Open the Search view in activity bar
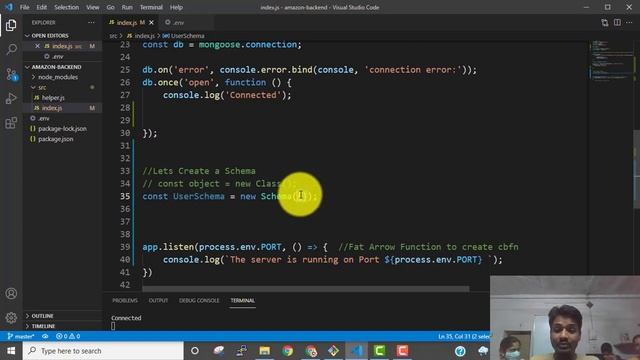 [11, 49]
